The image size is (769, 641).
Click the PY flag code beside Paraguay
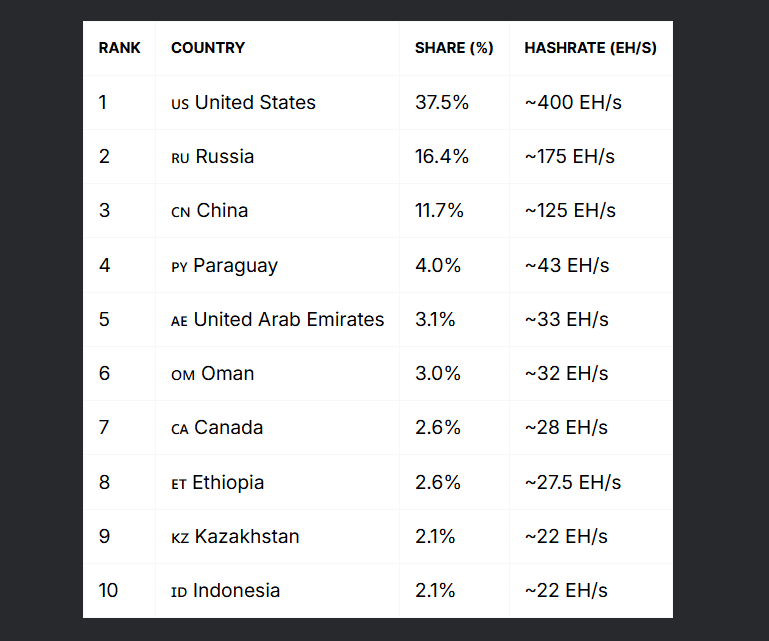coord(179,267)
